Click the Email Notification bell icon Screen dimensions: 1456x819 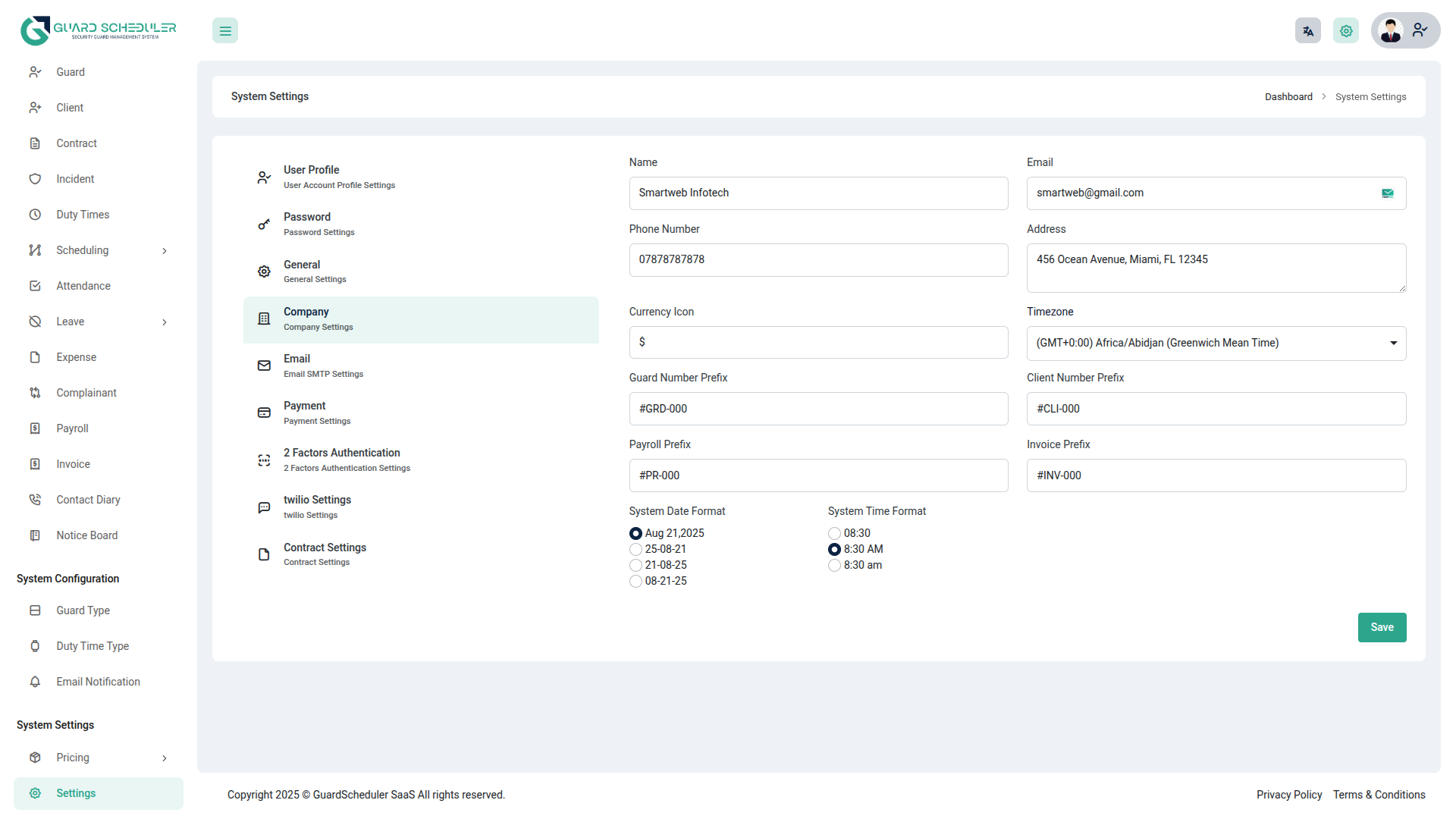[35, 682]
